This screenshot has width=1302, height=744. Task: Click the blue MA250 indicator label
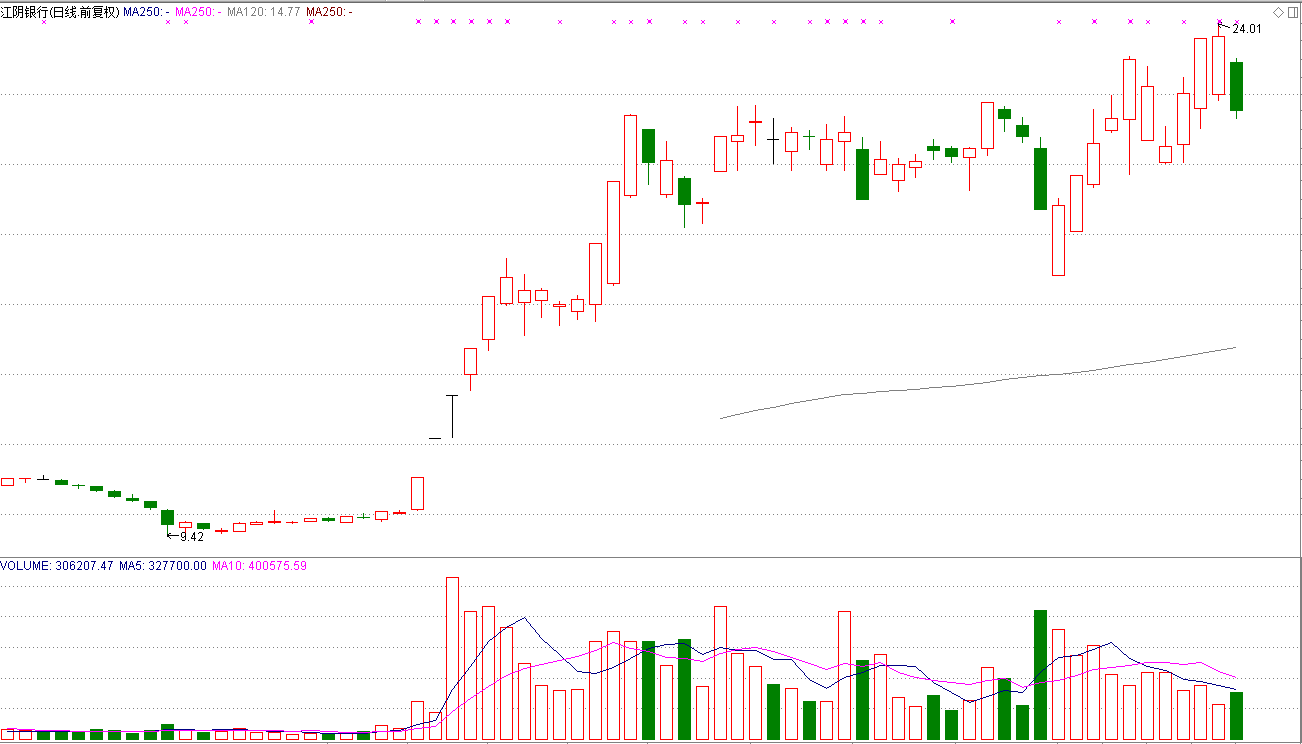[146, 12]
